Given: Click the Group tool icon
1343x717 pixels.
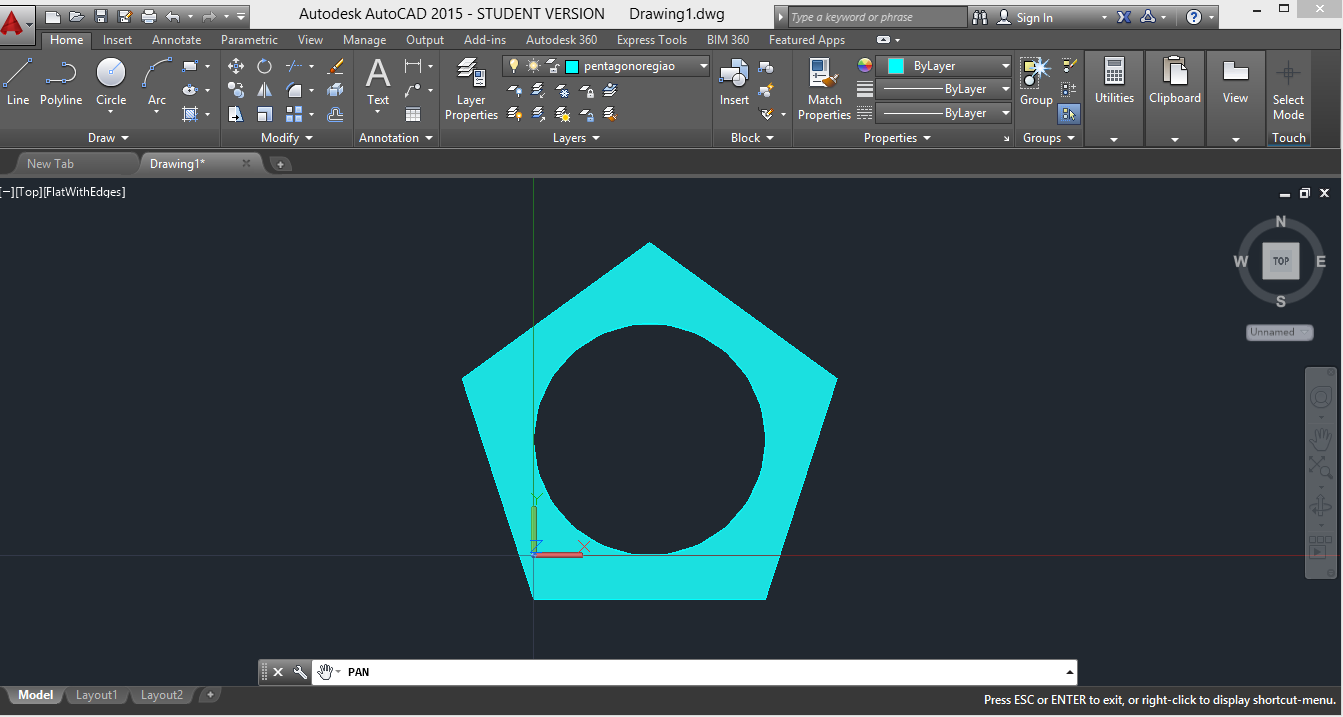Looking at the screenshot, I should (1036, 82).
